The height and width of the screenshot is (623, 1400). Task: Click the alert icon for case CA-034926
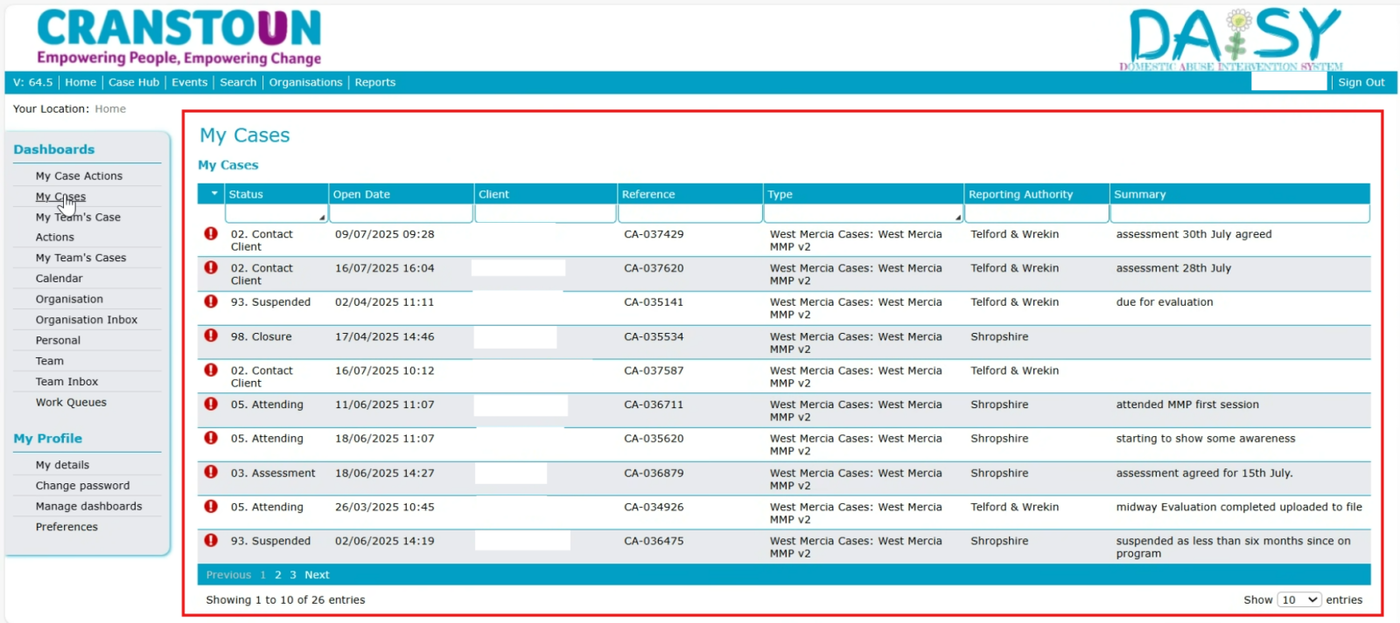[211, 506]
